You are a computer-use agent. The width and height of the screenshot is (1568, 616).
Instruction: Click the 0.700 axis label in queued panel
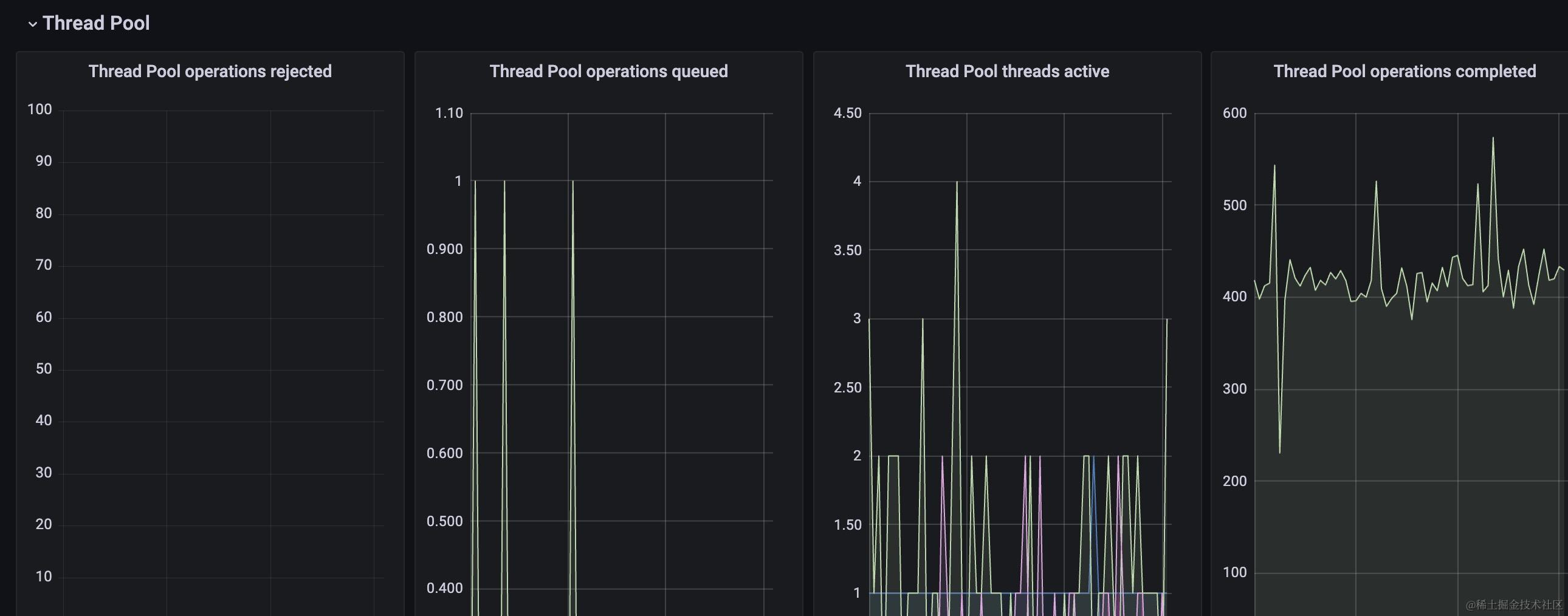tap(445, 385)
